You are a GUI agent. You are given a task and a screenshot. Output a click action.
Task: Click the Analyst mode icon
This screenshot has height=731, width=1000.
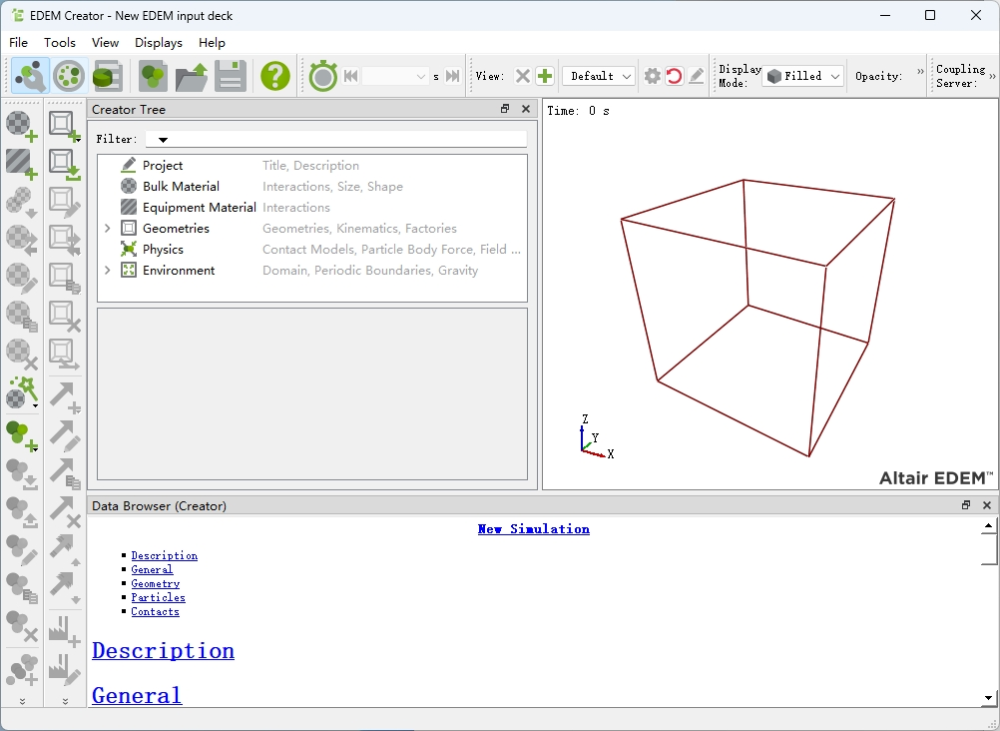coord(107,76)
